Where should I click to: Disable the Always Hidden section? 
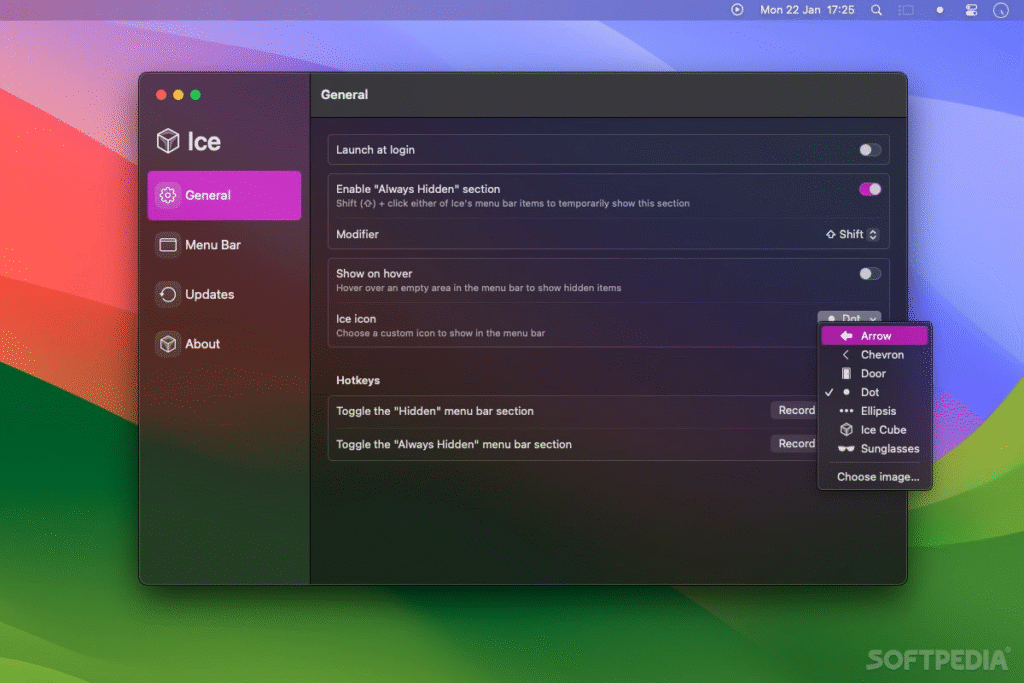point(869,189)
